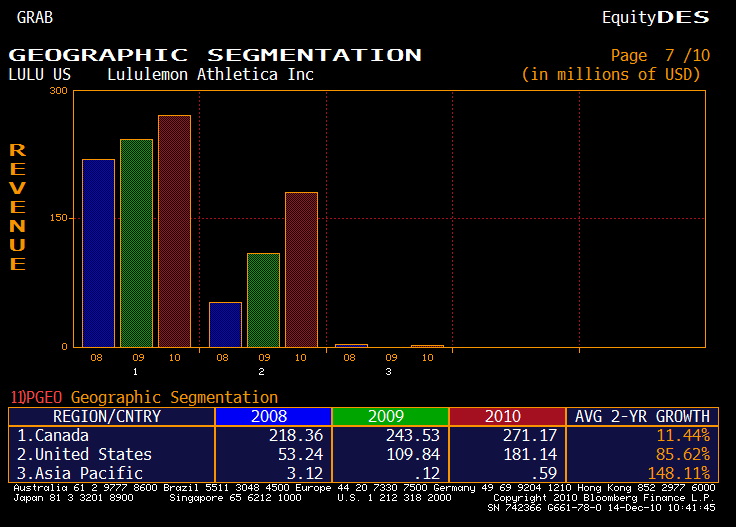This screenshot has width=736, height=527.
Task: Click the GEOGRAPHIC SEGMENTATION title
Action: (215, 55)
